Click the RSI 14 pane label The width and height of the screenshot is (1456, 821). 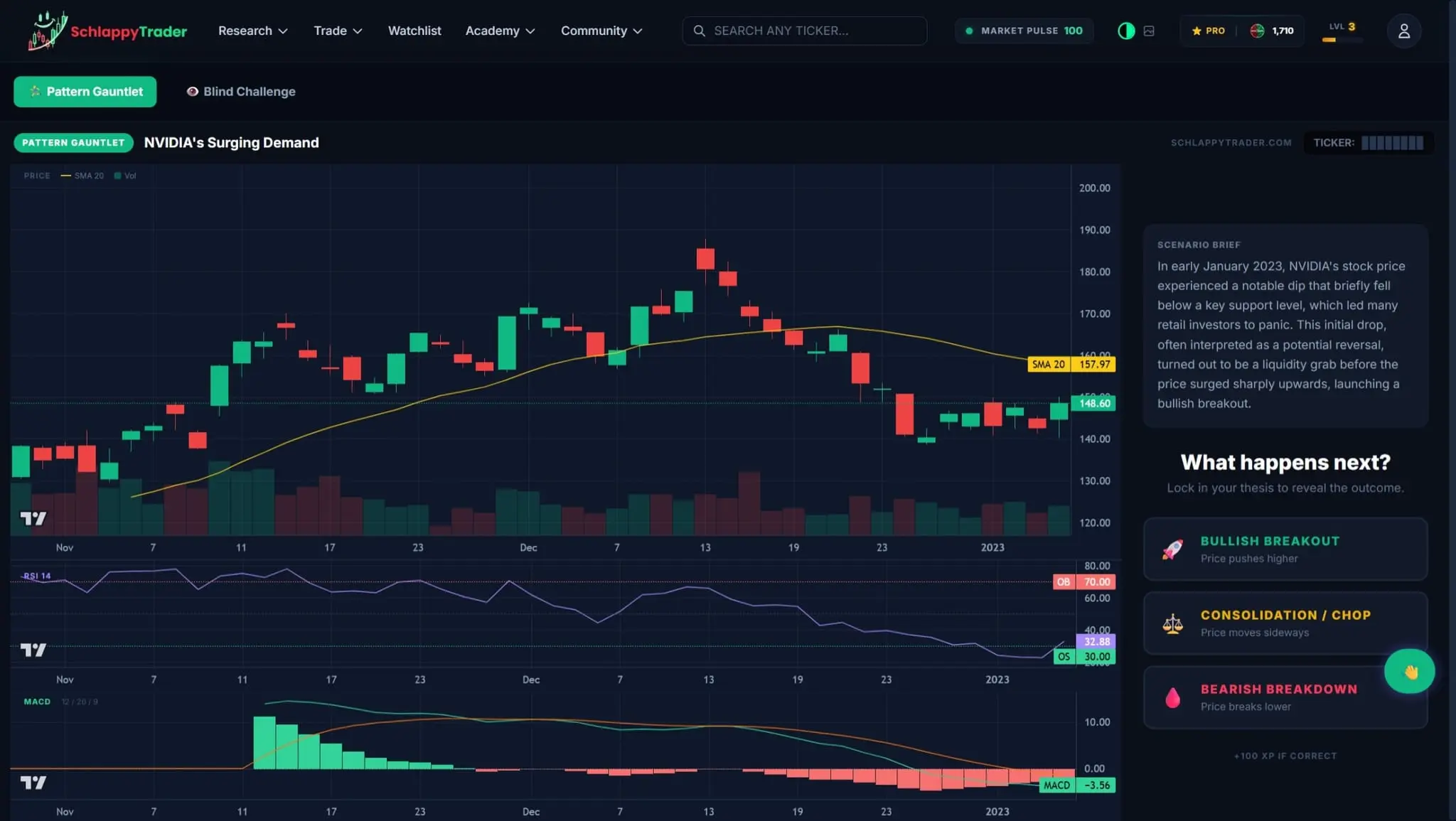coord(36,576)
